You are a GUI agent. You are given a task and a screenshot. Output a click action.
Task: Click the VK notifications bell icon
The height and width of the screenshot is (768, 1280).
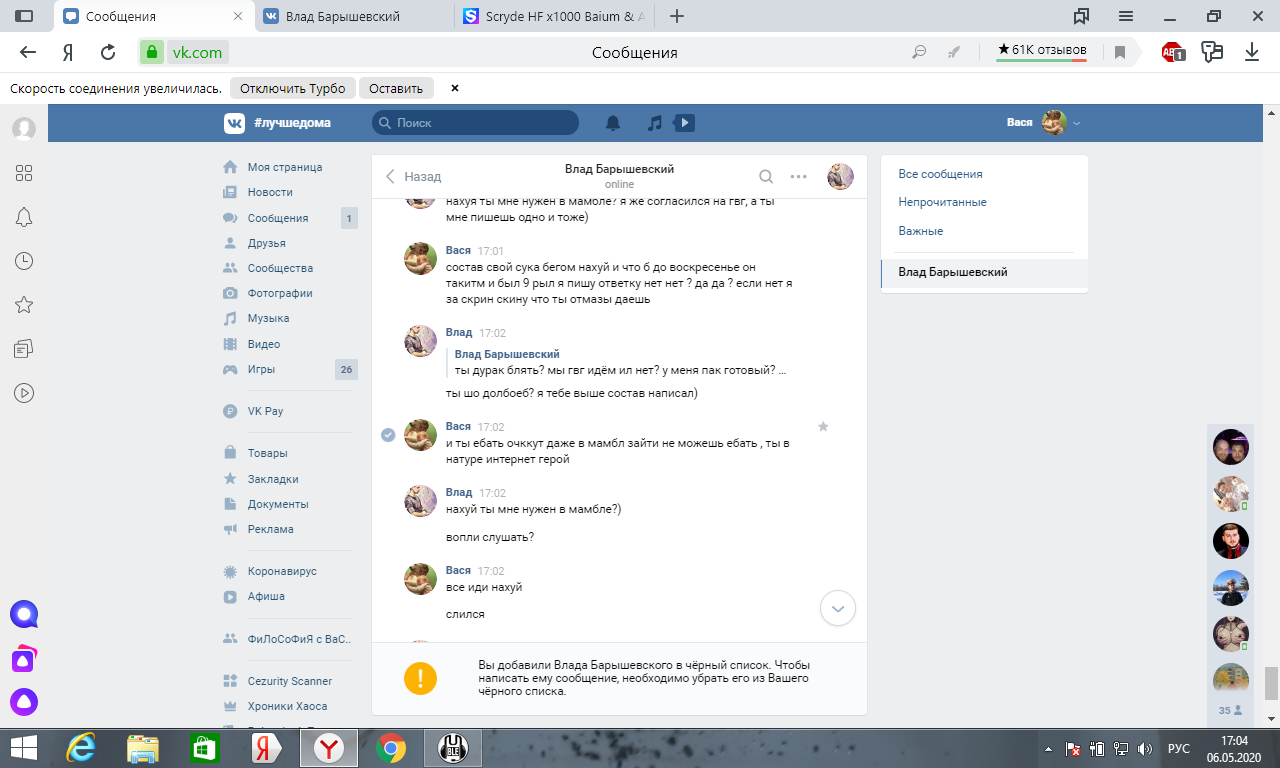point(613,123)
